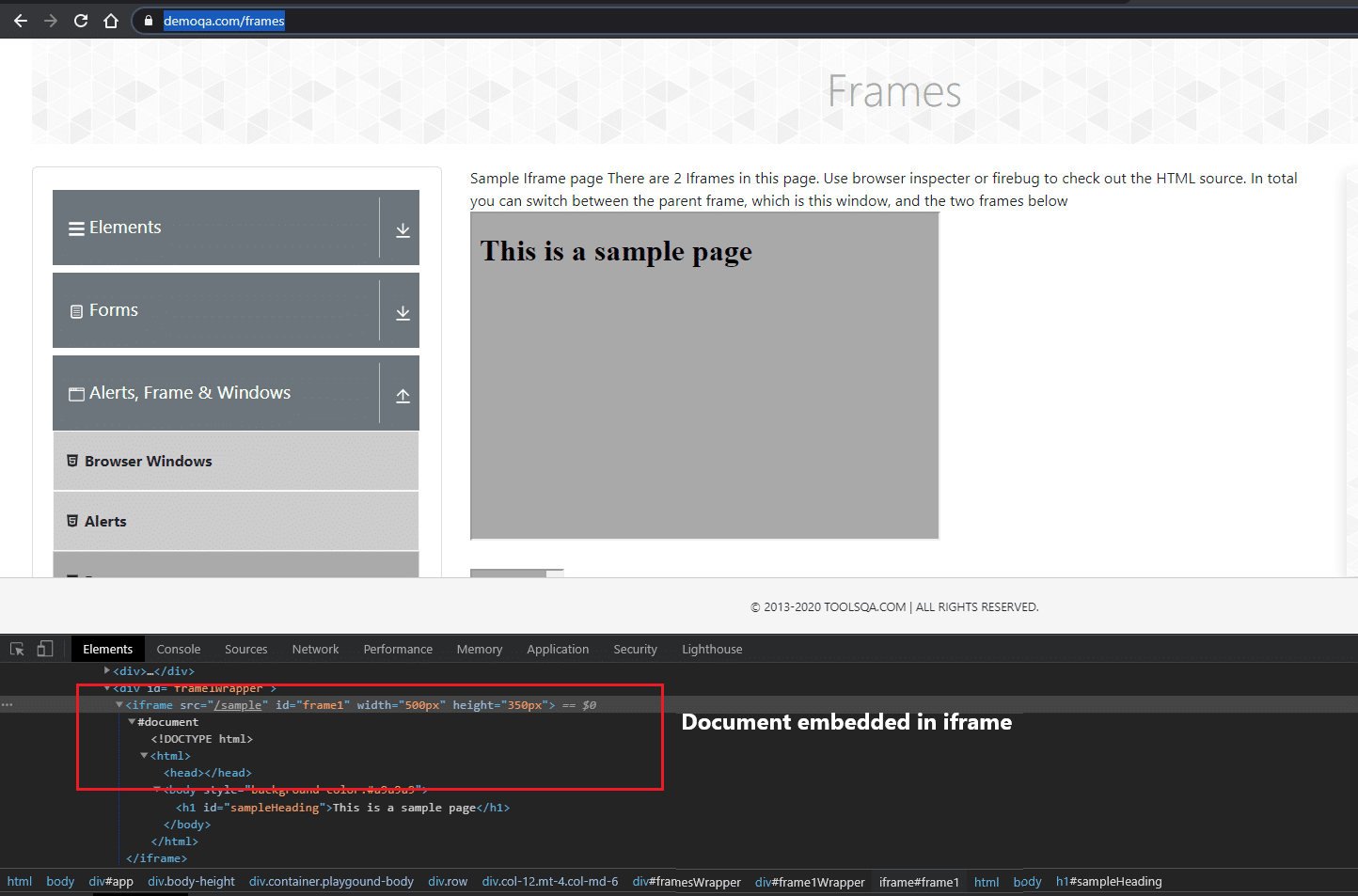Click the Frames page title
1358x896 pixels.
coord(894,92)
